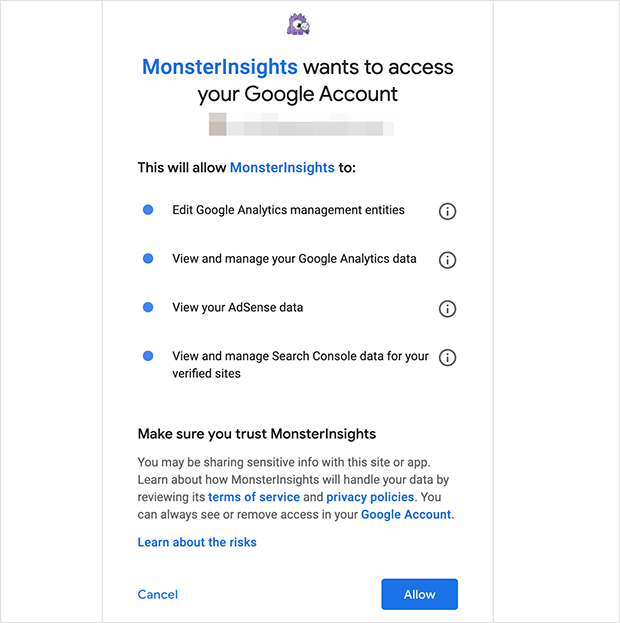Screen dimensions: 620x623
Task: Click MonsterInsights link in the heading
Action: pos(220,67)
